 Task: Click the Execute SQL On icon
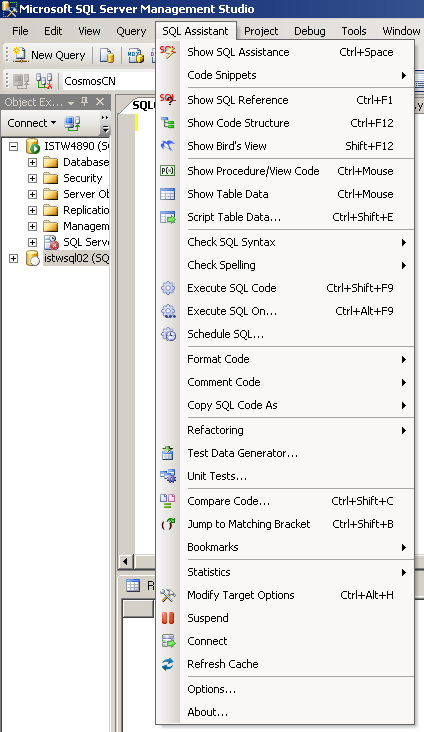point(168,311)
